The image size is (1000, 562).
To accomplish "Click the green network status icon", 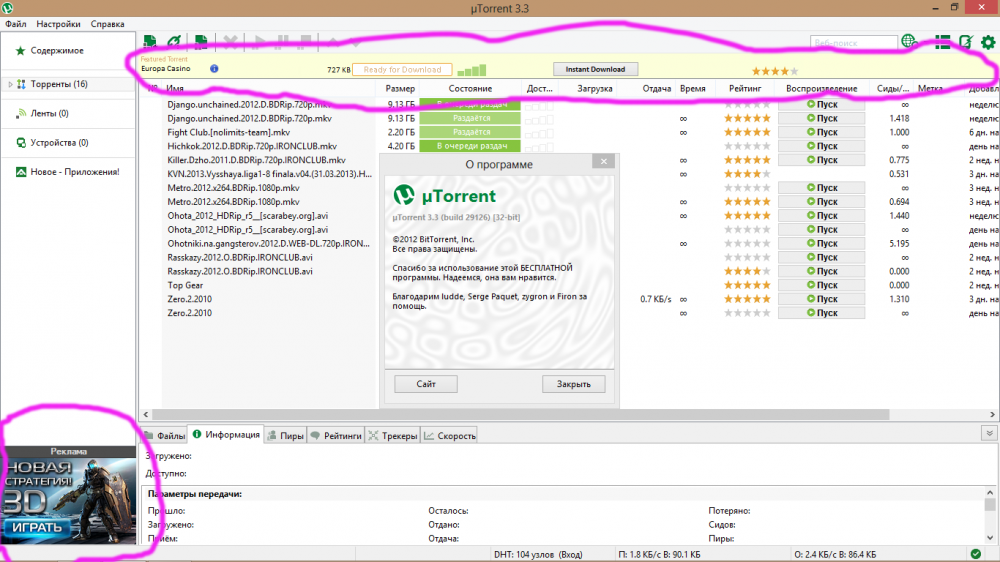I will click(x=976, y=554).
